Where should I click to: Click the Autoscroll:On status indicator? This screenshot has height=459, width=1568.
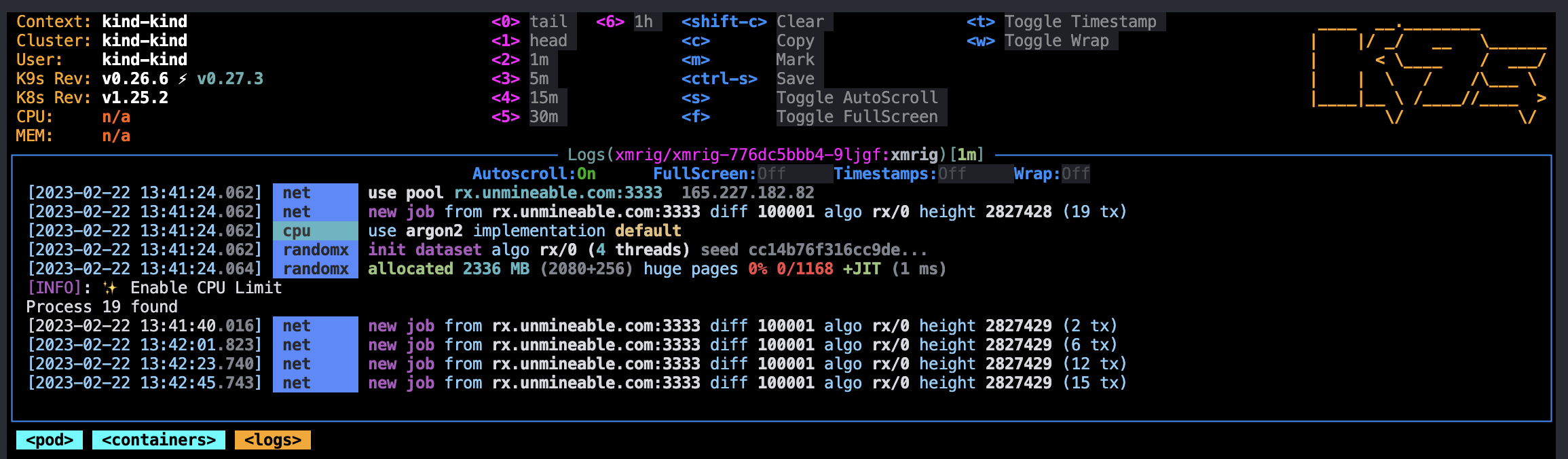pos(534,174)
